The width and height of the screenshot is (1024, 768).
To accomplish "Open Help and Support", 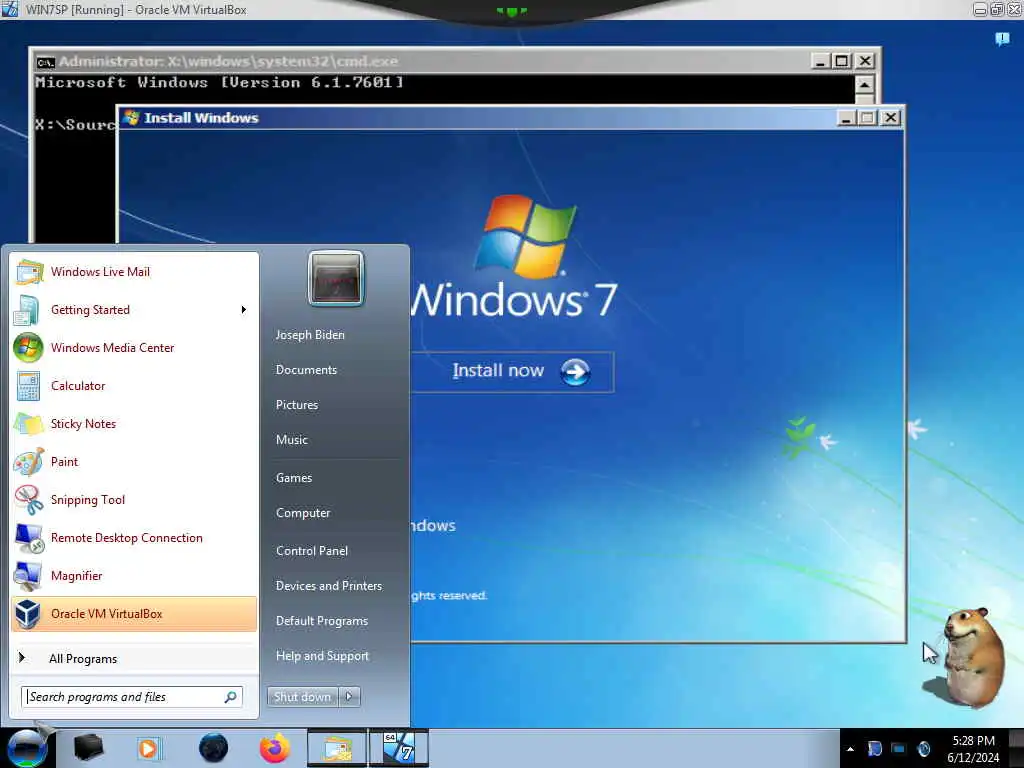I will pyautogui.click(x=322, y=656).
